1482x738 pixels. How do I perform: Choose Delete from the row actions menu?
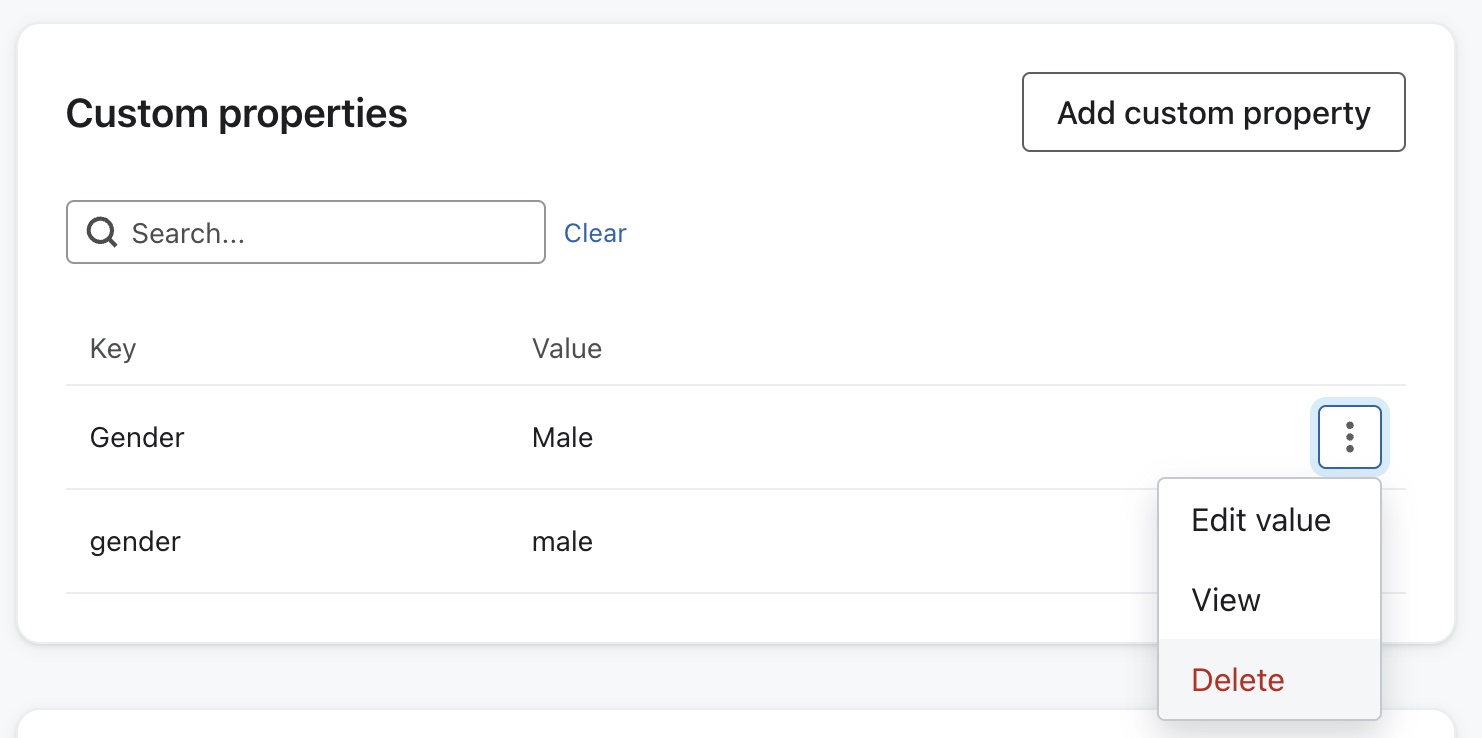1238,680
